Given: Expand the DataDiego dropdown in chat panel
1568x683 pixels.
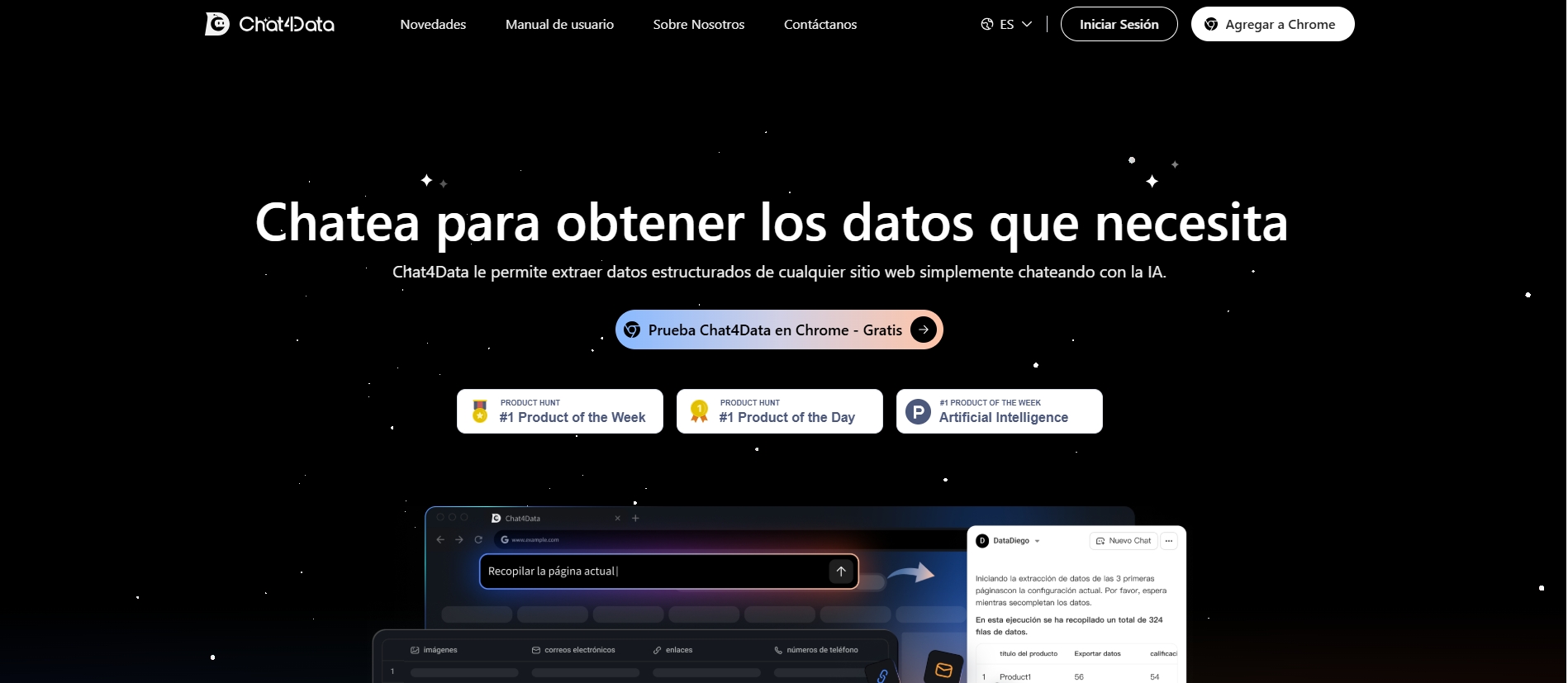Looking at the screenshot, I should click(1037, 541).
